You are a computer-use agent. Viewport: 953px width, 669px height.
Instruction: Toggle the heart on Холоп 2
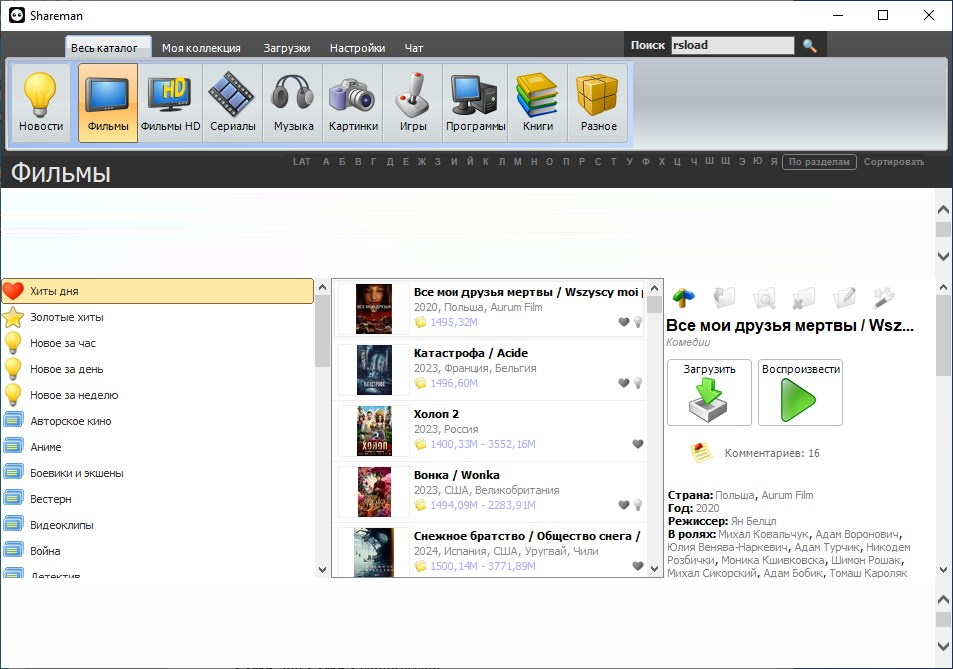point(638,444)
